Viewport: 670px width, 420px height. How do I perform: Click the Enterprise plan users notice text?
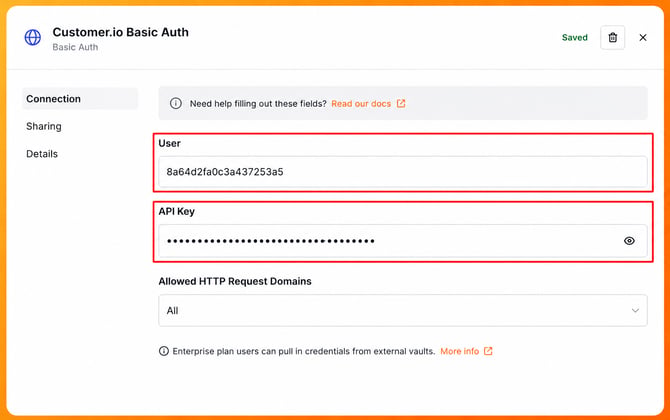point(304,351)
